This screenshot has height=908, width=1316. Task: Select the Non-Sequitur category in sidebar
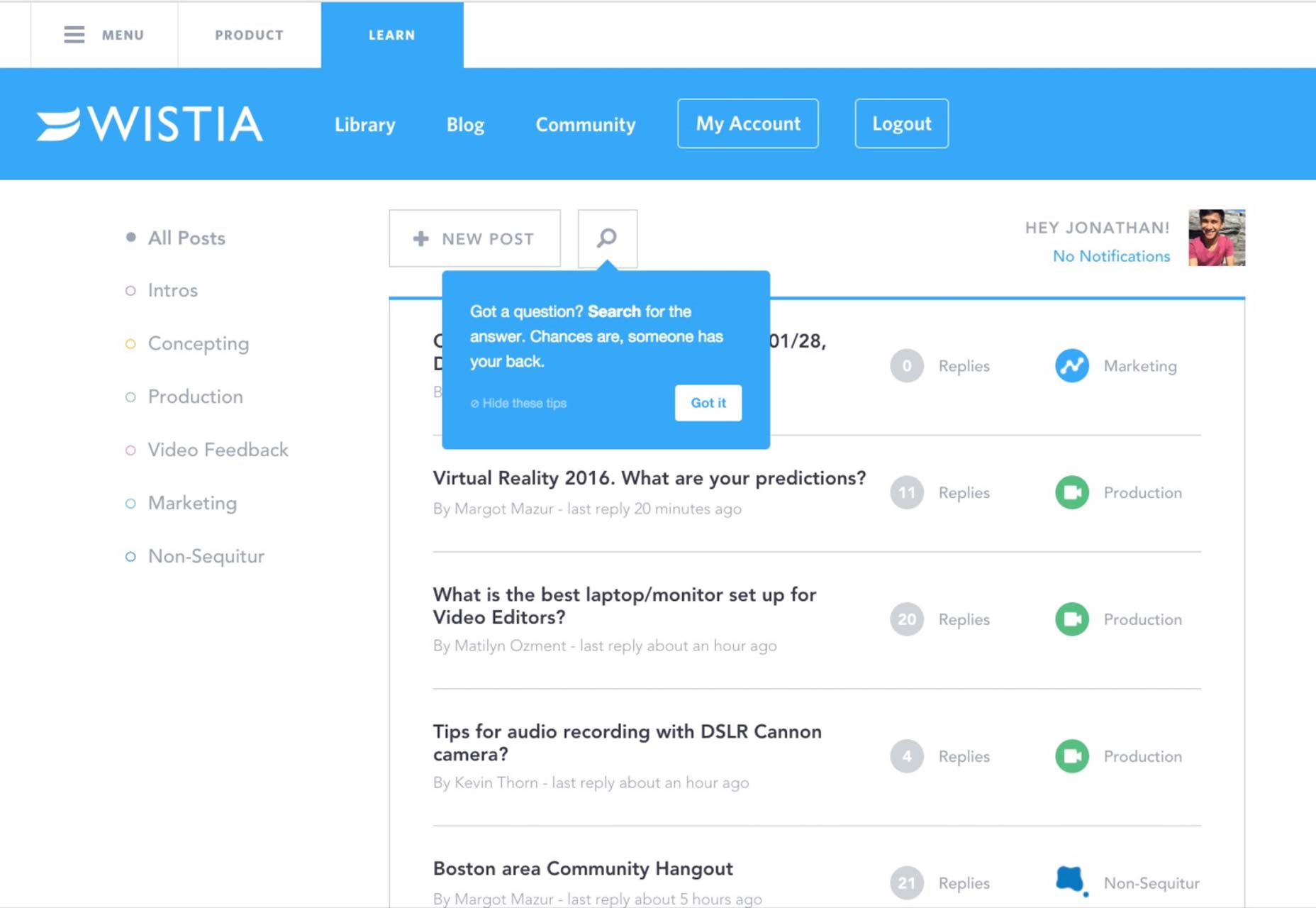pyautogui.click(x=195, y=557)
